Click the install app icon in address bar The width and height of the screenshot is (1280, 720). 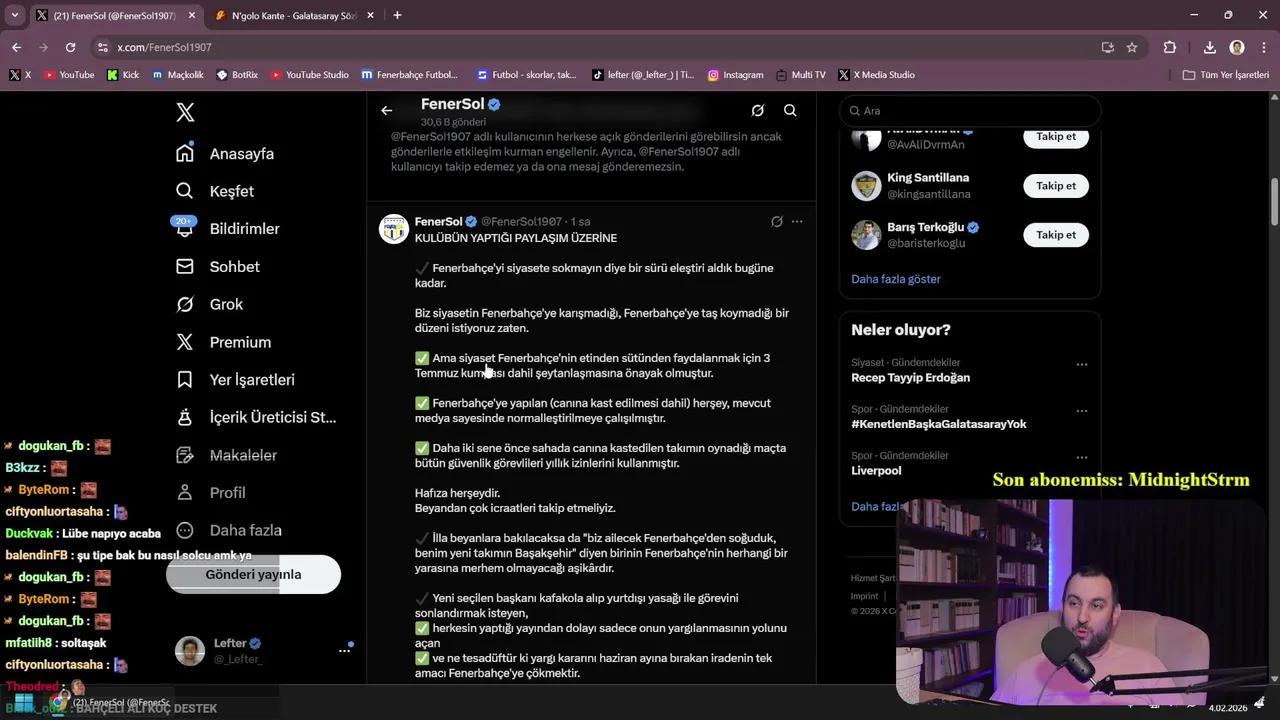pos(1107,47)
